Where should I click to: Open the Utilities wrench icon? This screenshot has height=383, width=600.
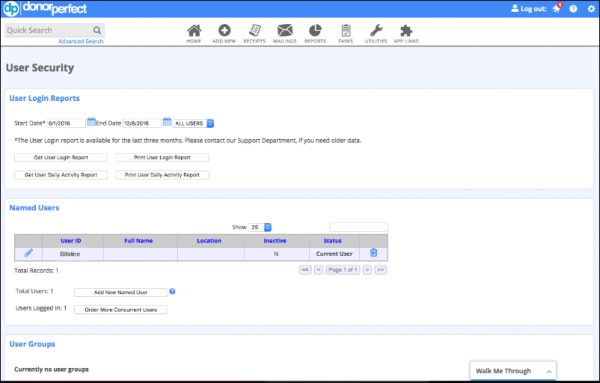click(x=376, y=30)
